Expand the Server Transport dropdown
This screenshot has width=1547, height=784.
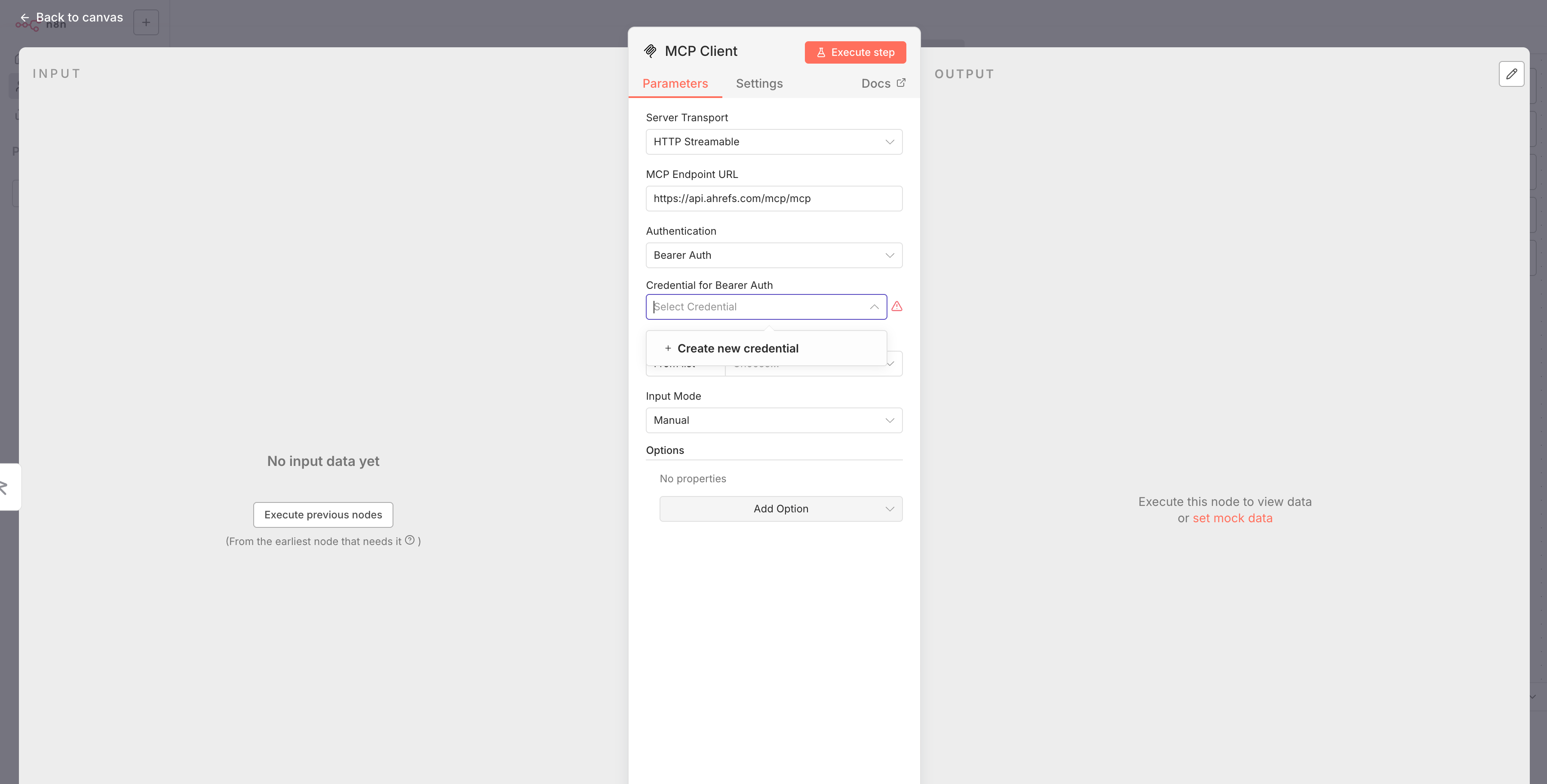coord(773,142)
